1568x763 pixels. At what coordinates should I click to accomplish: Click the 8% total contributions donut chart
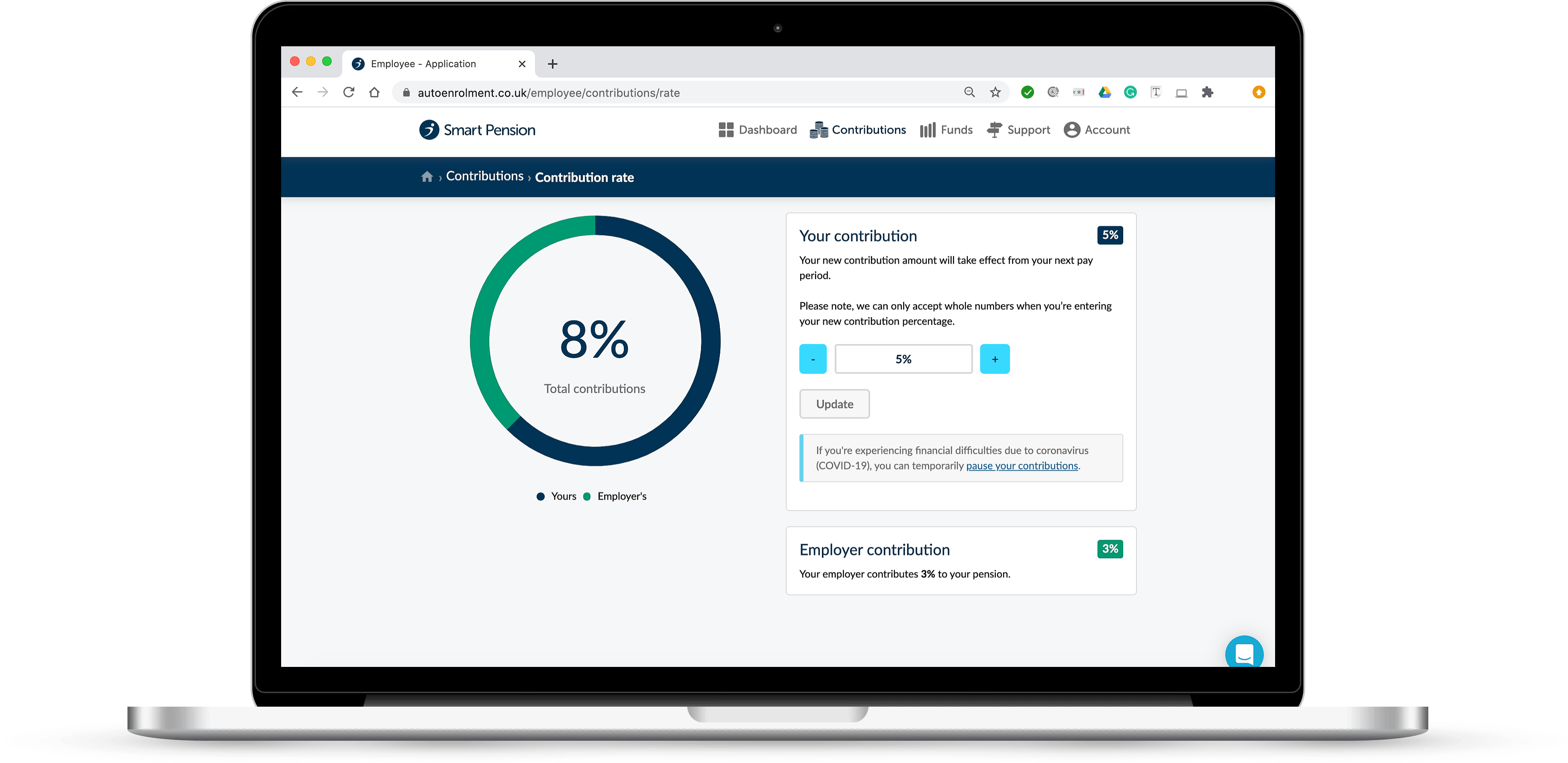[x=595, y=340]
